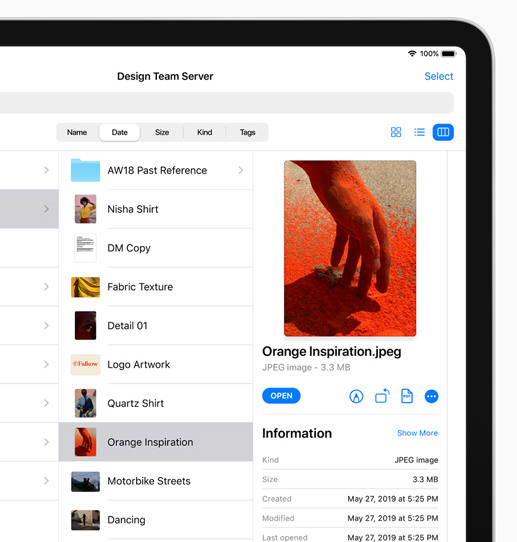Check the Wi-Fi status icon
Viewport: 517px width, 542px height.
click(412, 54)
